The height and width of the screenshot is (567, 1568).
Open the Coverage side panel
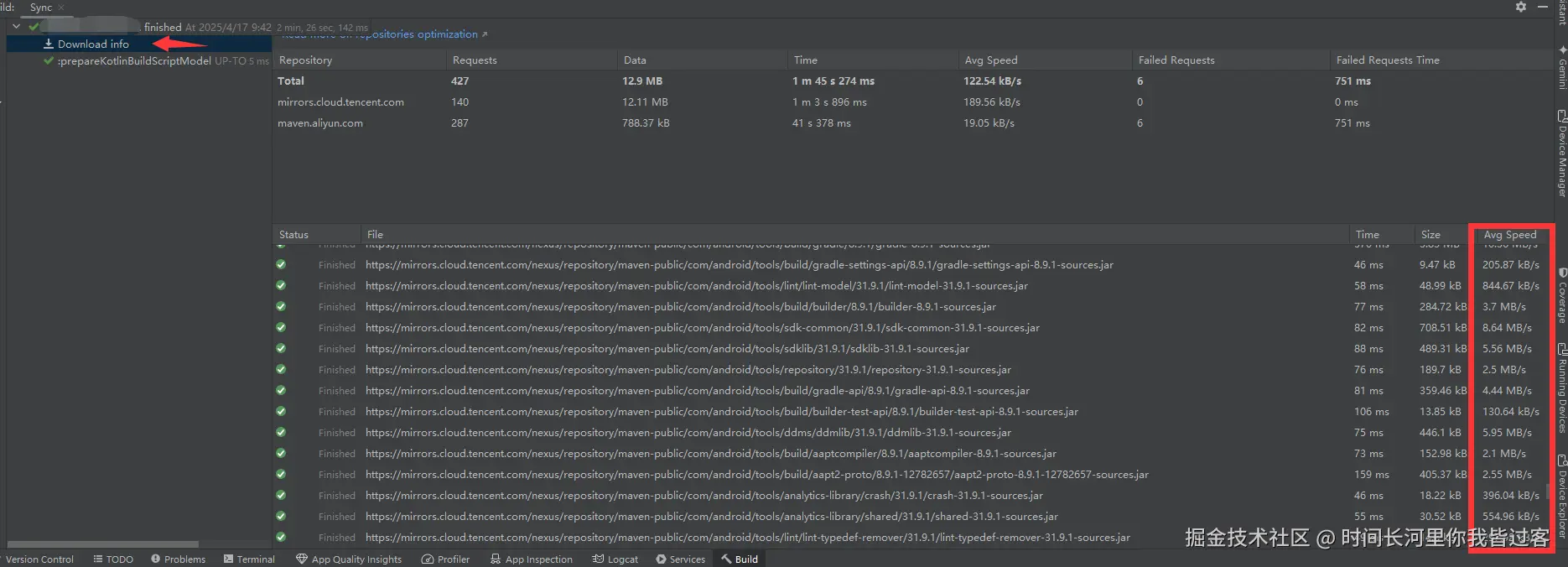coord(1562,296)
